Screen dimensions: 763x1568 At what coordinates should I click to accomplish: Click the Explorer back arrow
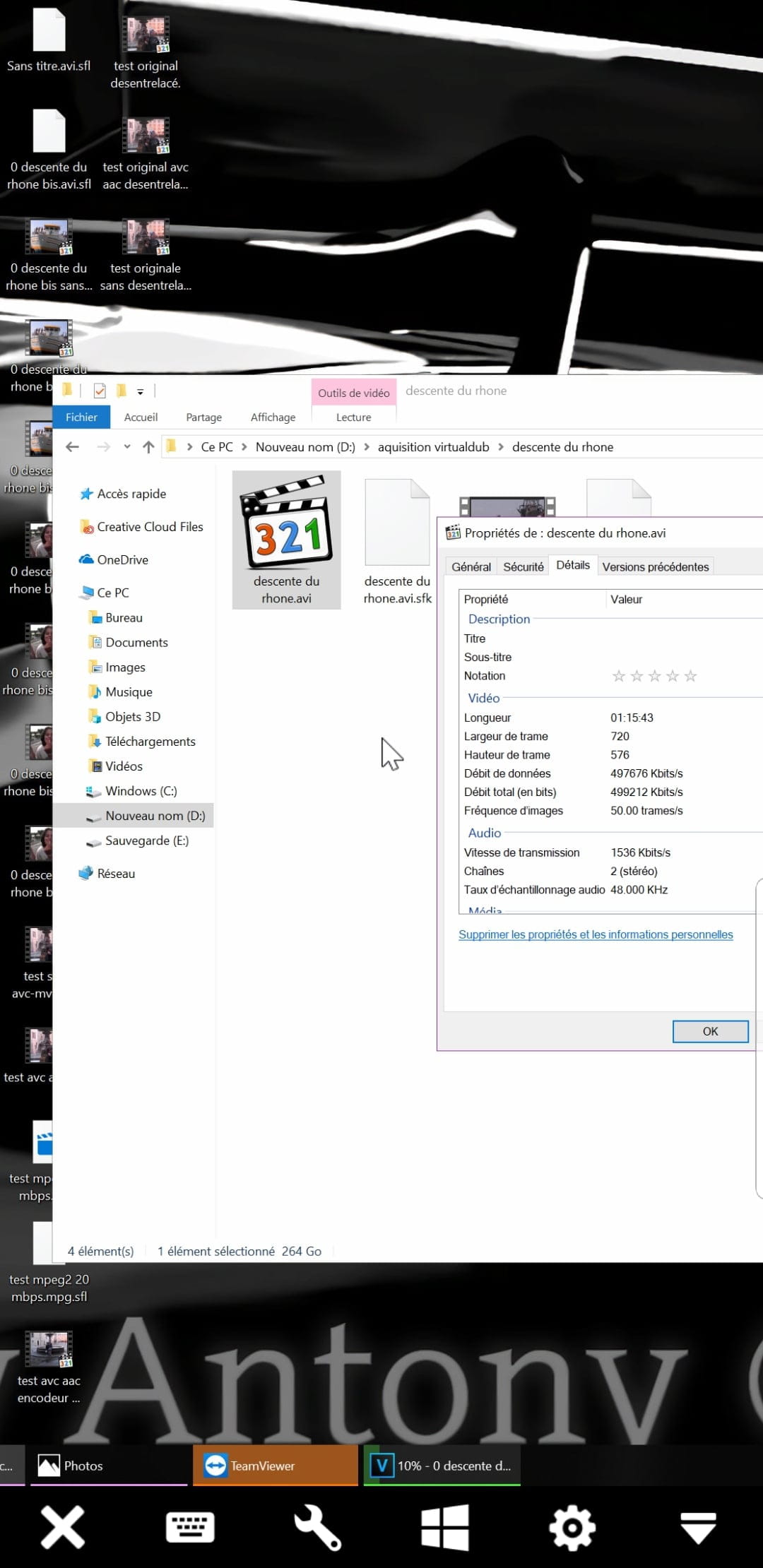click(x=72, y=447)
